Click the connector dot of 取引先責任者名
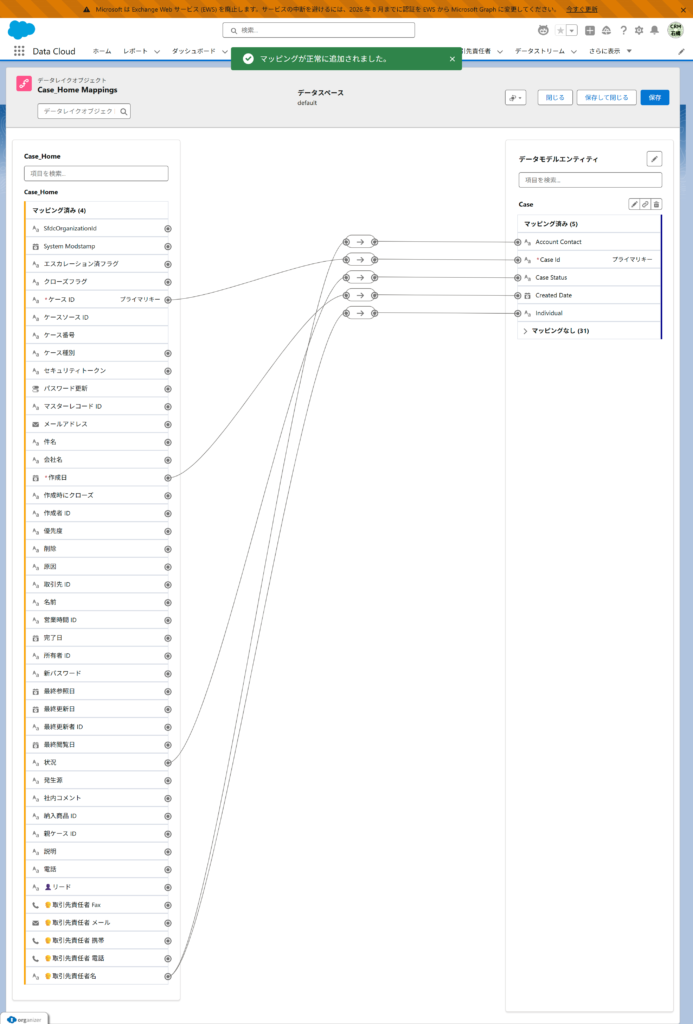 168,976
